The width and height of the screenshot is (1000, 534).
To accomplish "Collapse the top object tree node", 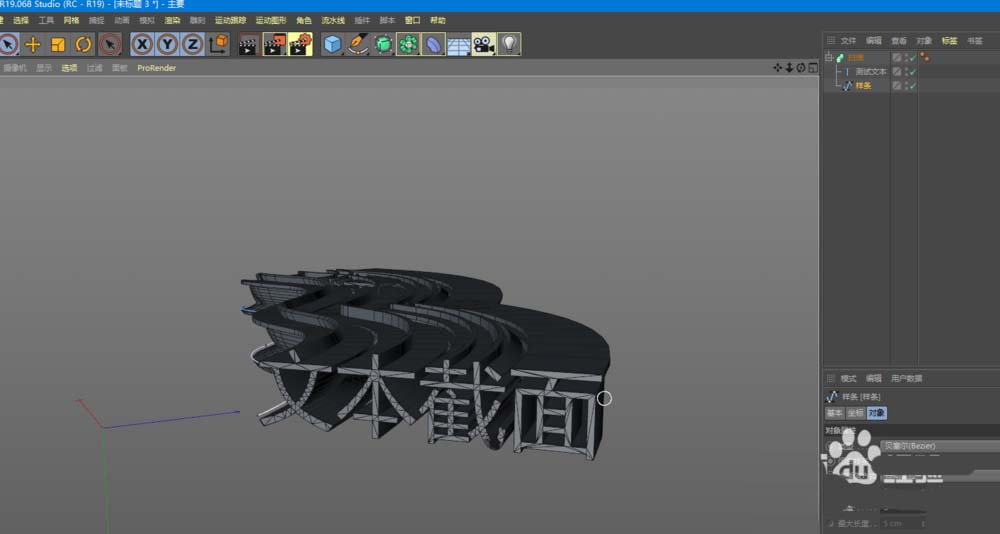I will 828,58.
